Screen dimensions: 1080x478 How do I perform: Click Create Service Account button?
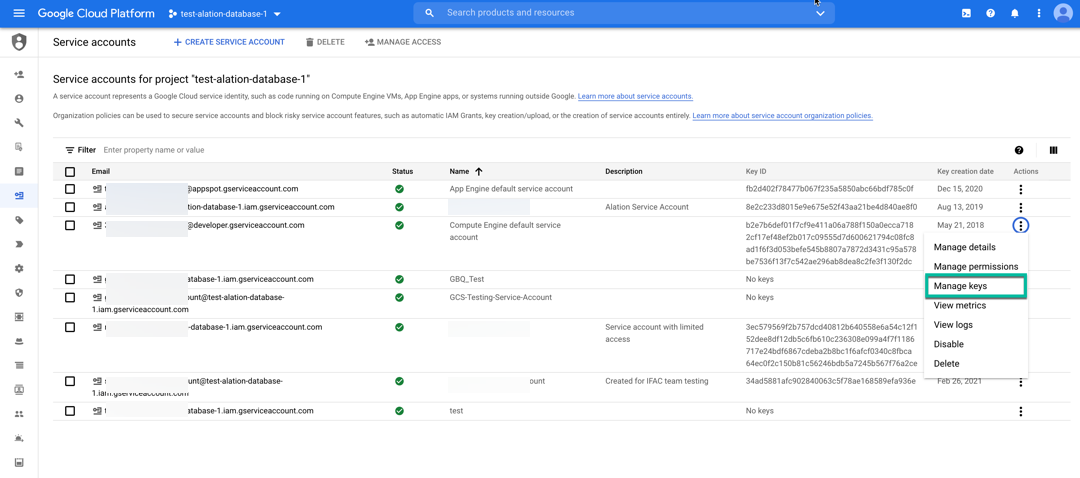(x=229, y=42)
